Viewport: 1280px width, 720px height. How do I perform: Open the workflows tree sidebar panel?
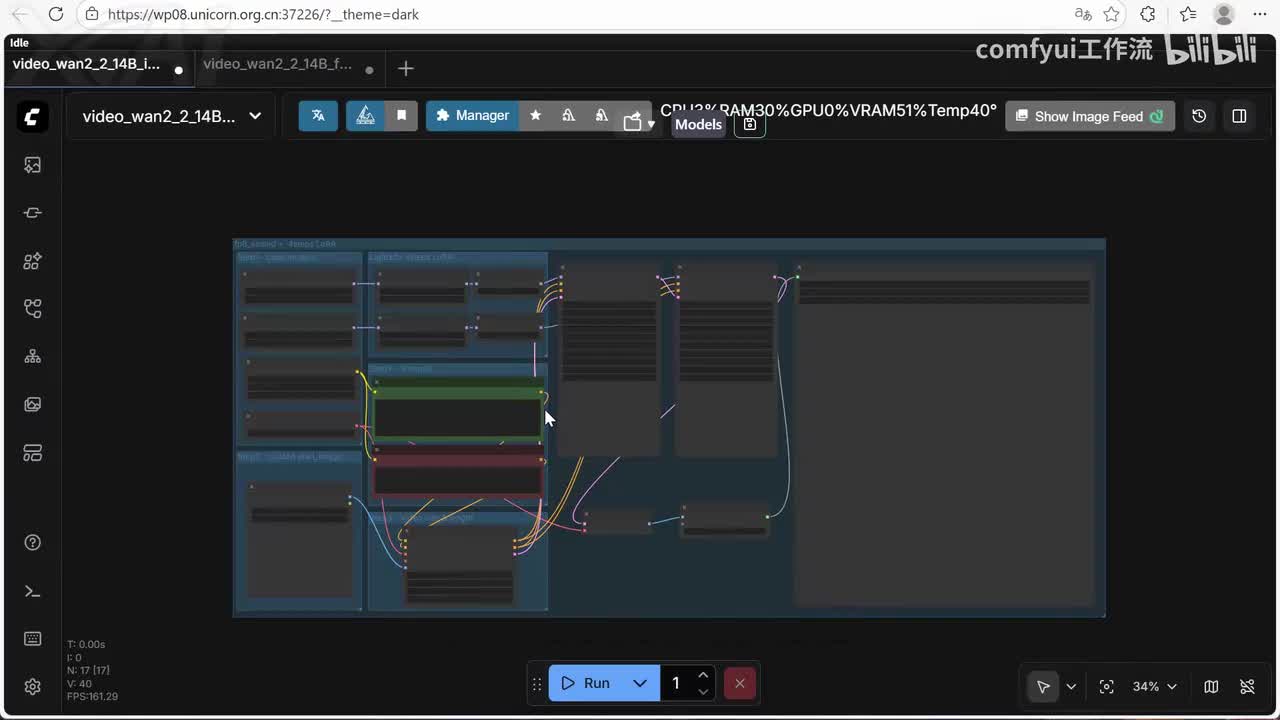coord(32,357)
